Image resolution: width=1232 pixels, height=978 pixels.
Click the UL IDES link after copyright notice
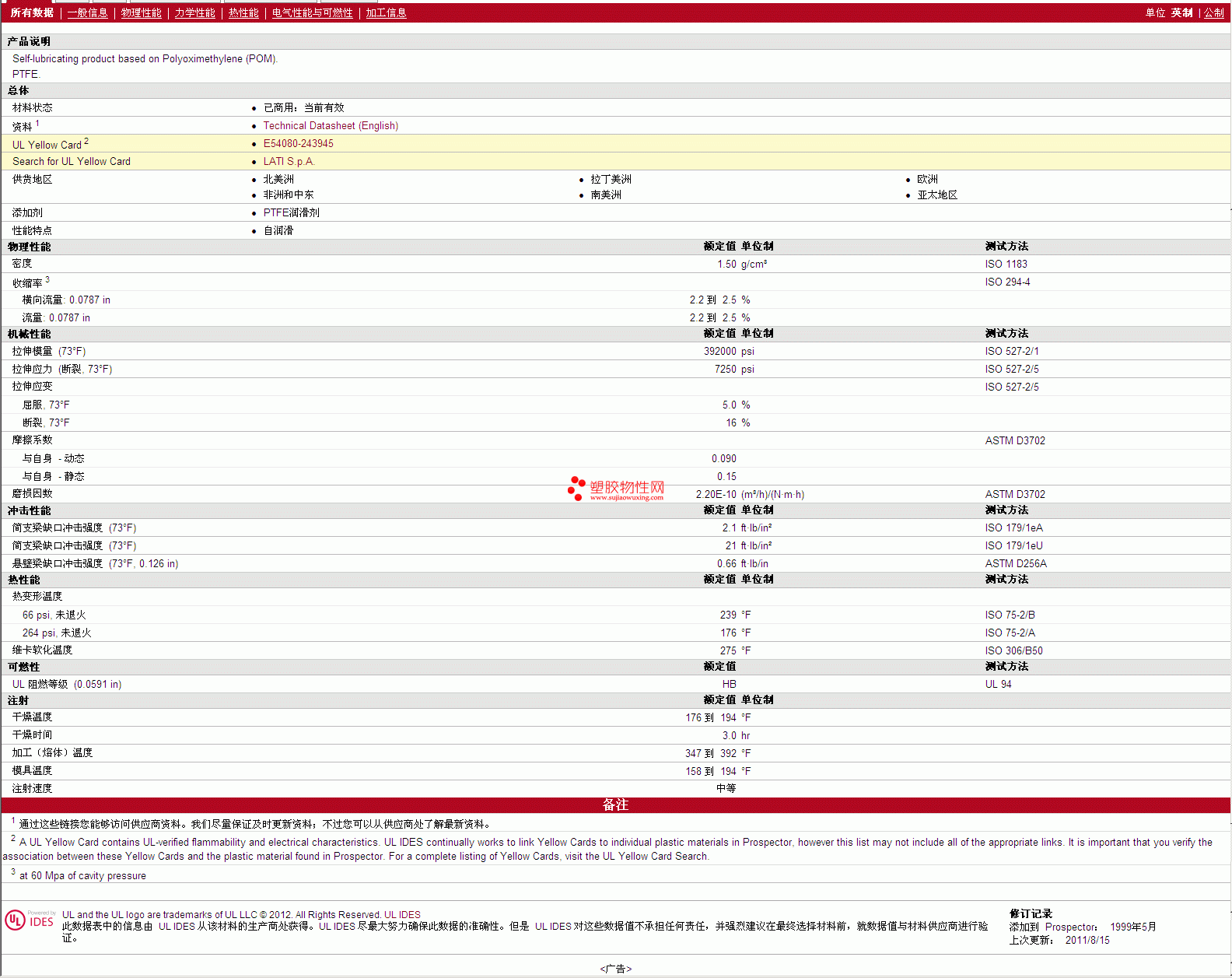[x=402, y=915]
